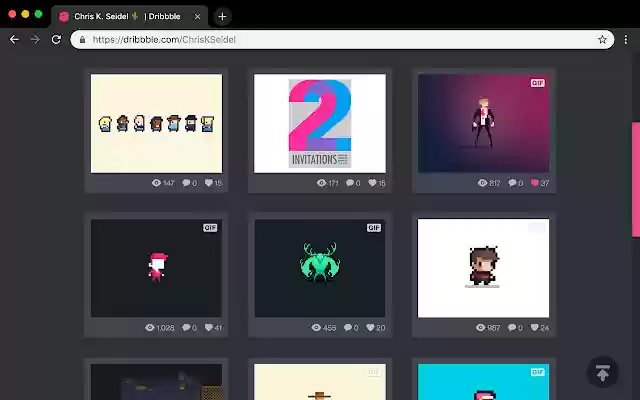This screenshot has width=640, height=400.
Task: Click the browser forward arrow
Action: click(x=35, y=39)
